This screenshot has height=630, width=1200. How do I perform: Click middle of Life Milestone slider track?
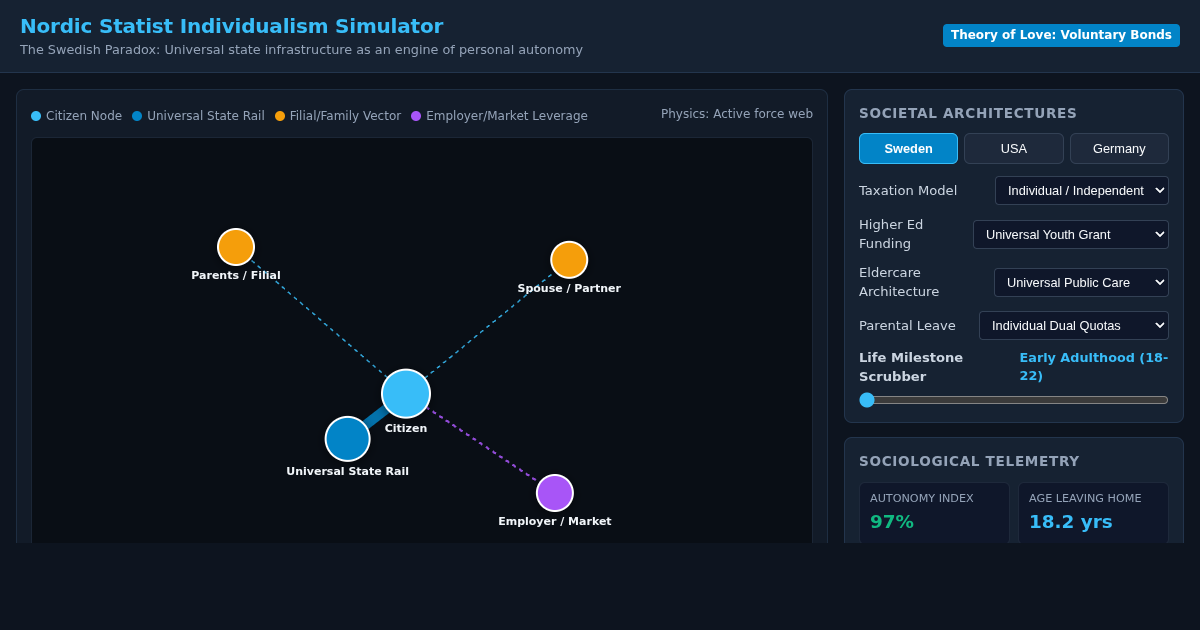click(1014, 400)
